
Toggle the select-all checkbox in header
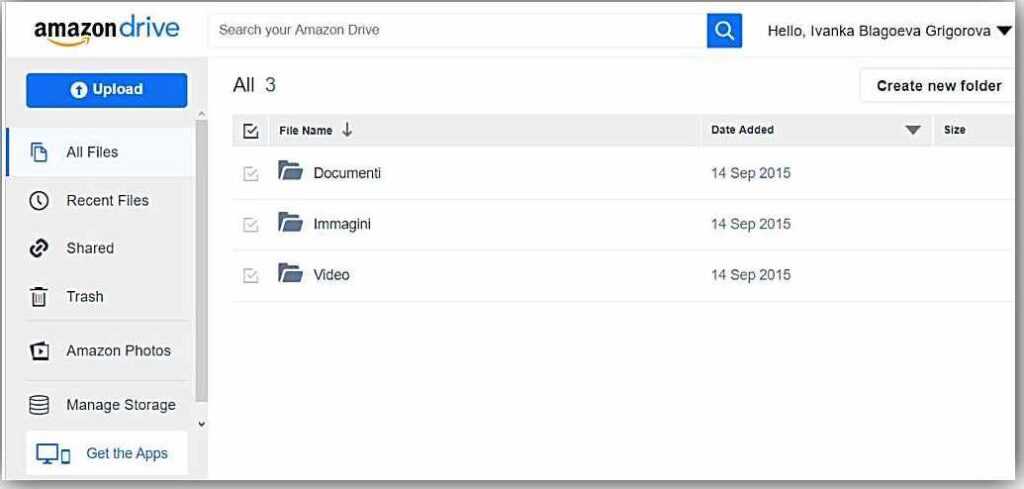point(251,130)
